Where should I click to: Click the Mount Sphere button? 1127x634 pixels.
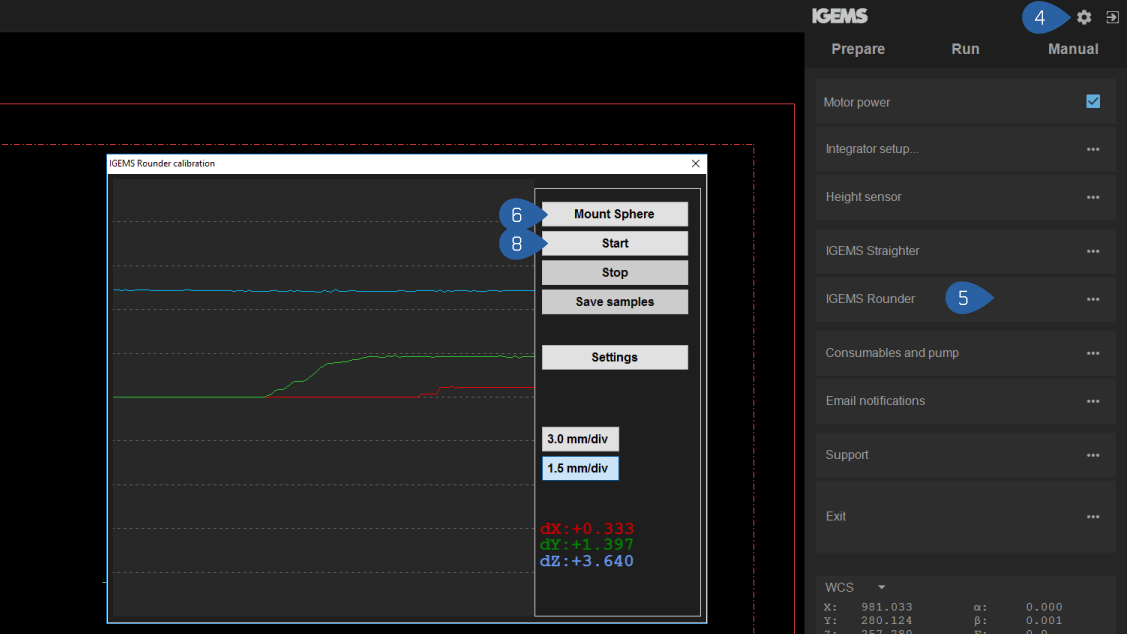point(615,214)
